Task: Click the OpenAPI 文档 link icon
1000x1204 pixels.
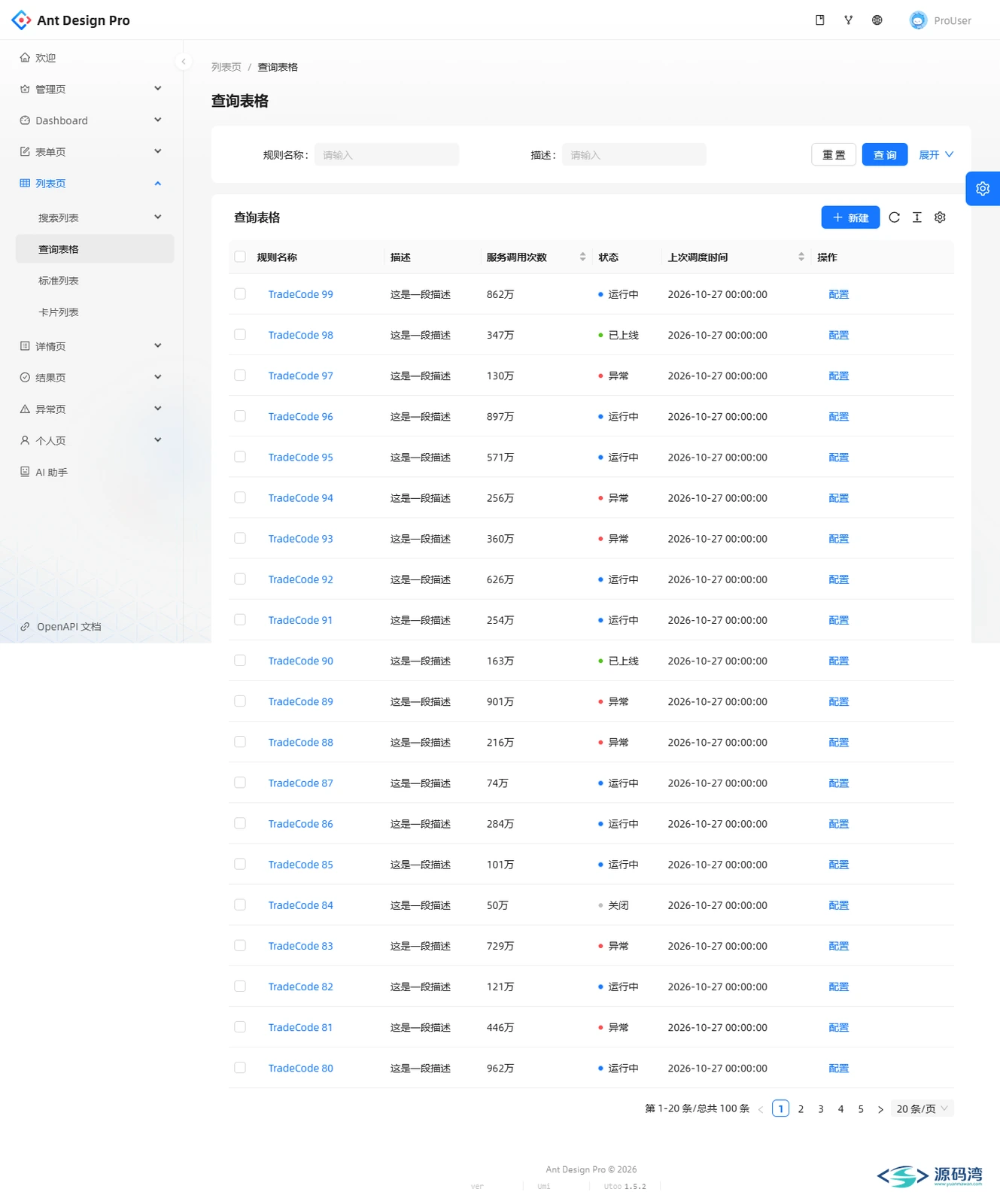Action: click(x=25, y=626)
